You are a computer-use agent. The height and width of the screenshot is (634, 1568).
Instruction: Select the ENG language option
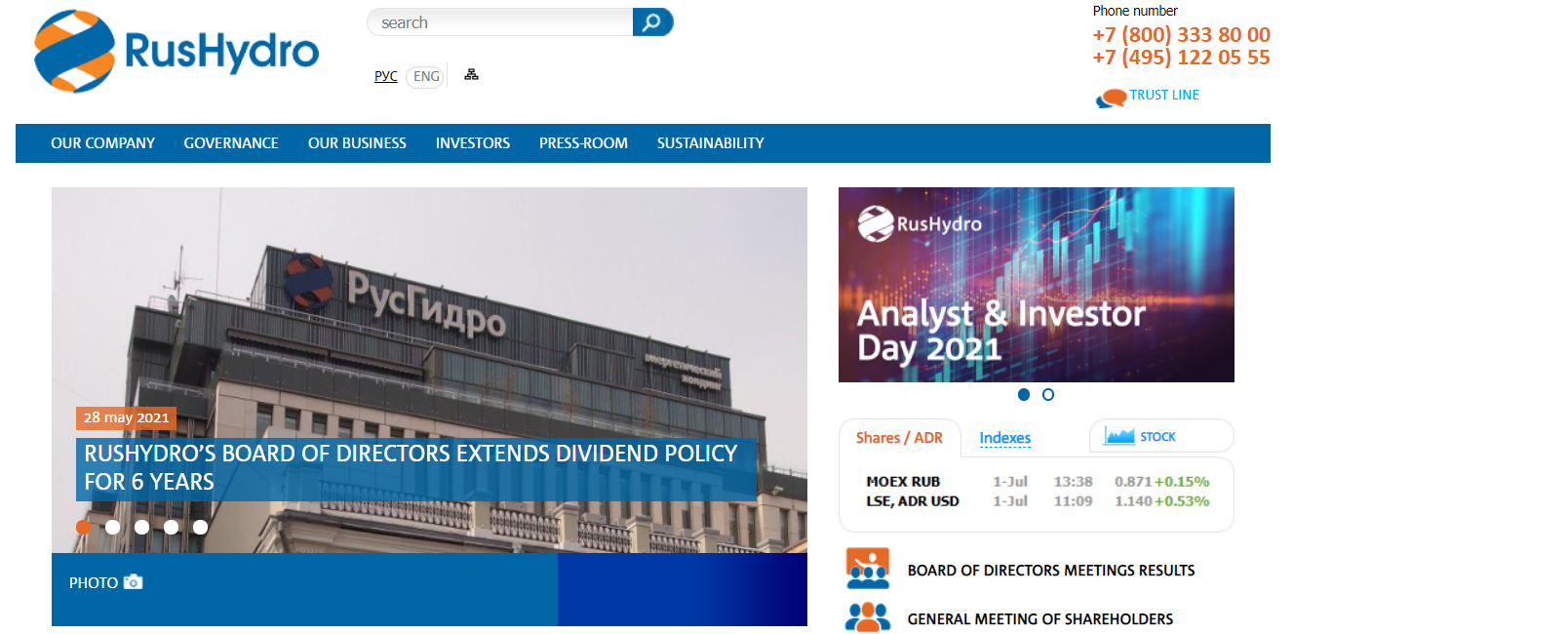coord(426,76)
